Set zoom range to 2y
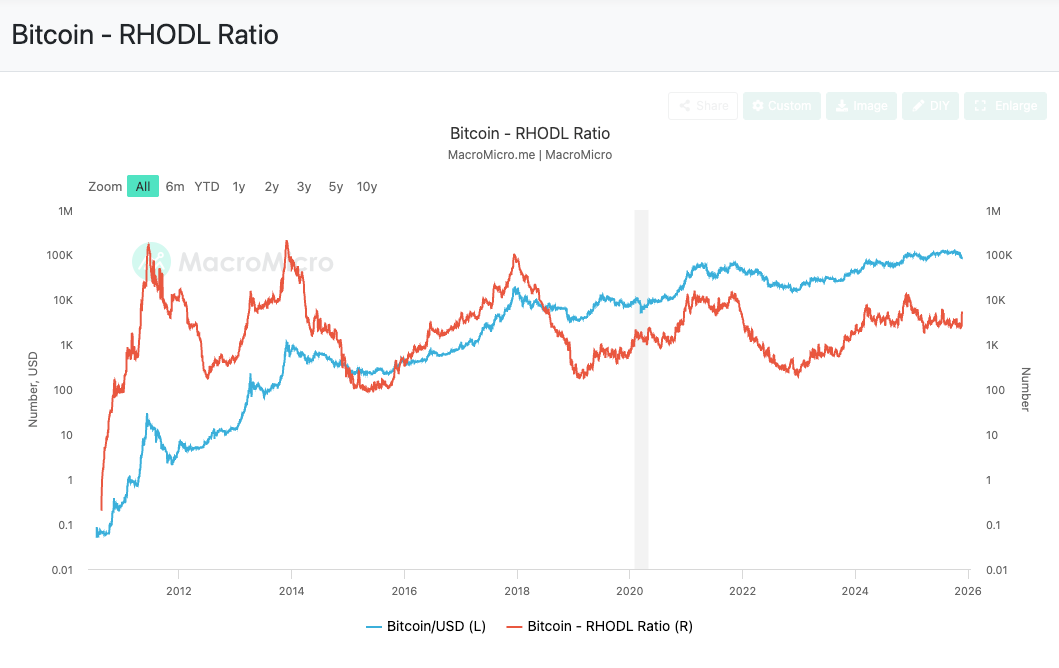The image size is (1059, 668). tap(272, 186)
